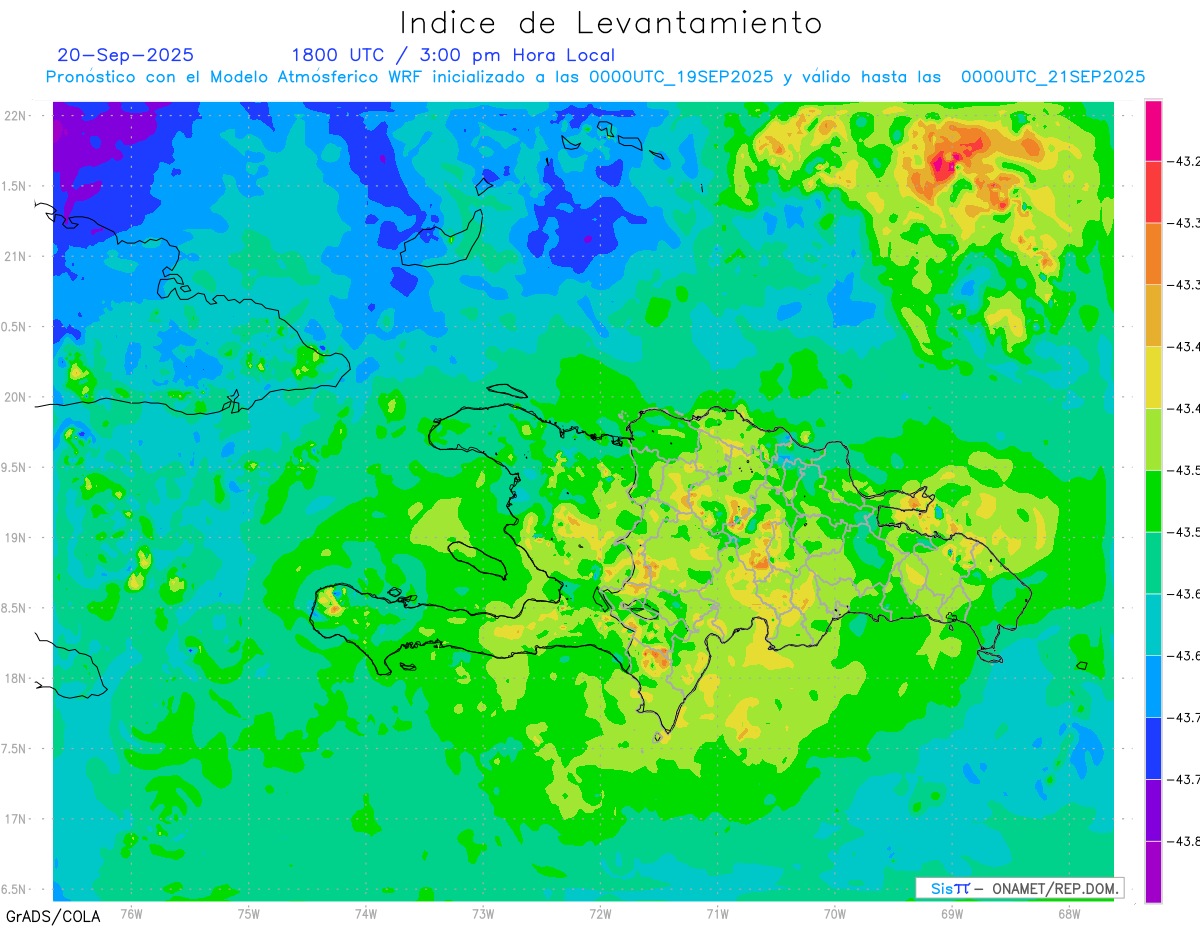
Task: Click the -43.2 legend value label
Action: coord(1186,161)
